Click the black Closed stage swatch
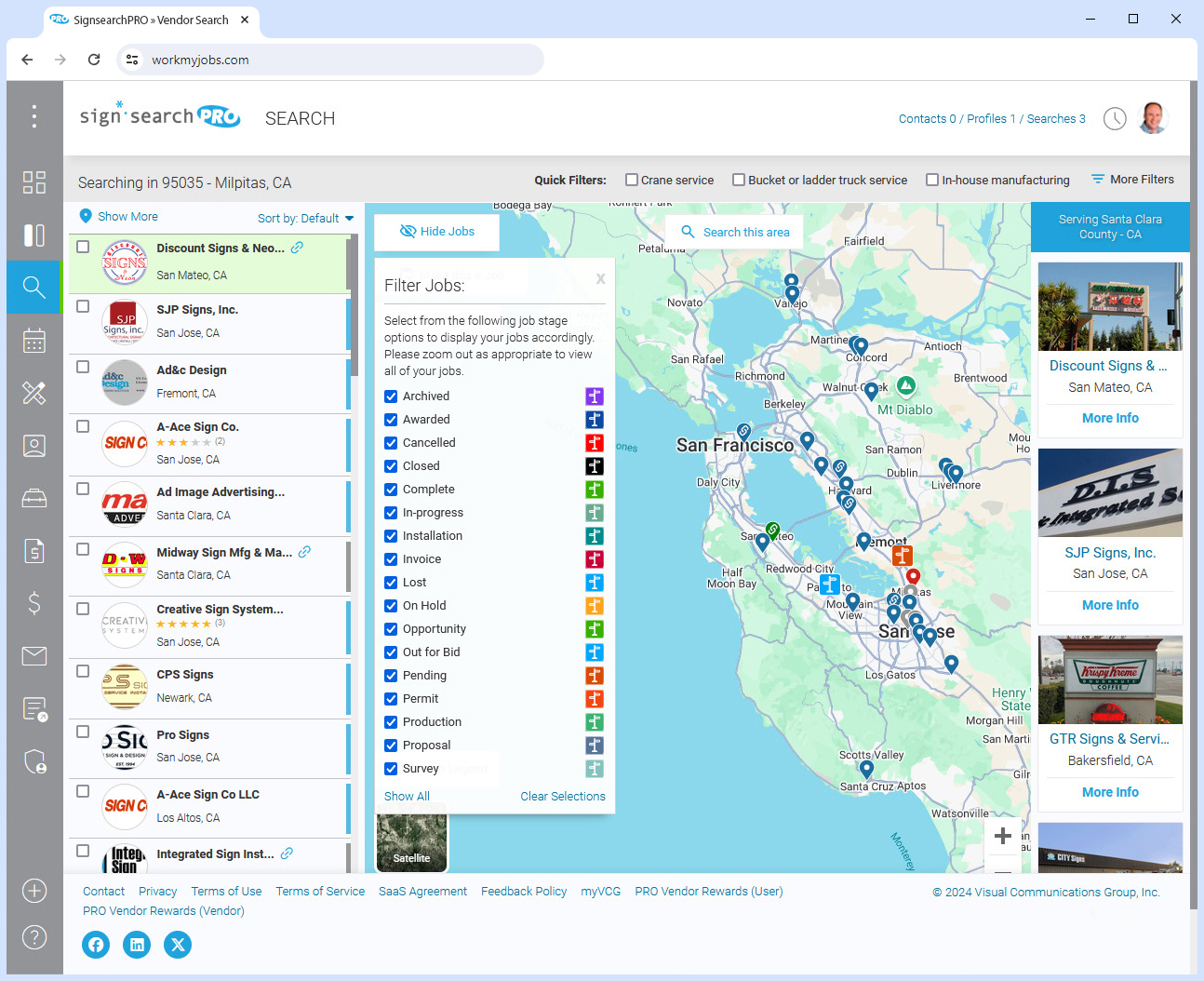1204x981 pixels. [595, 466]
